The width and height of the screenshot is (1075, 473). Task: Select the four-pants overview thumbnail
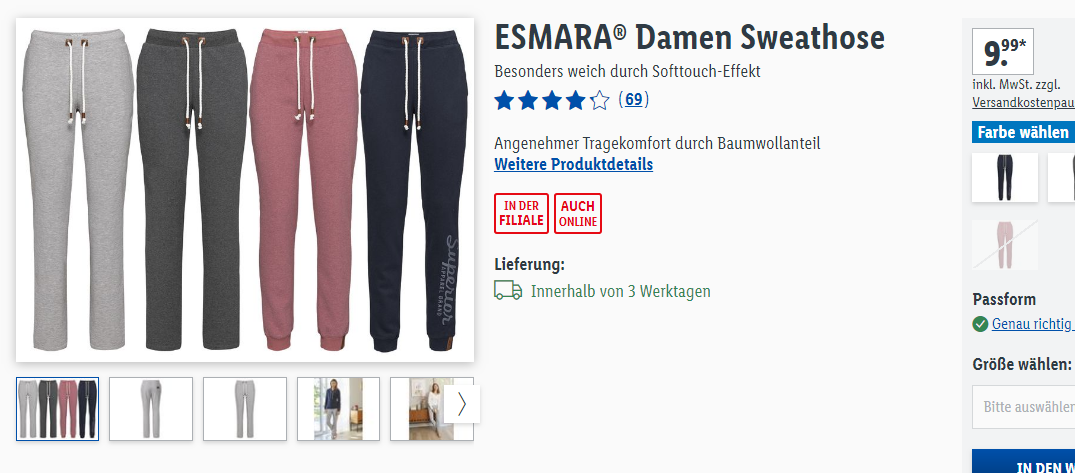[58, 409]
